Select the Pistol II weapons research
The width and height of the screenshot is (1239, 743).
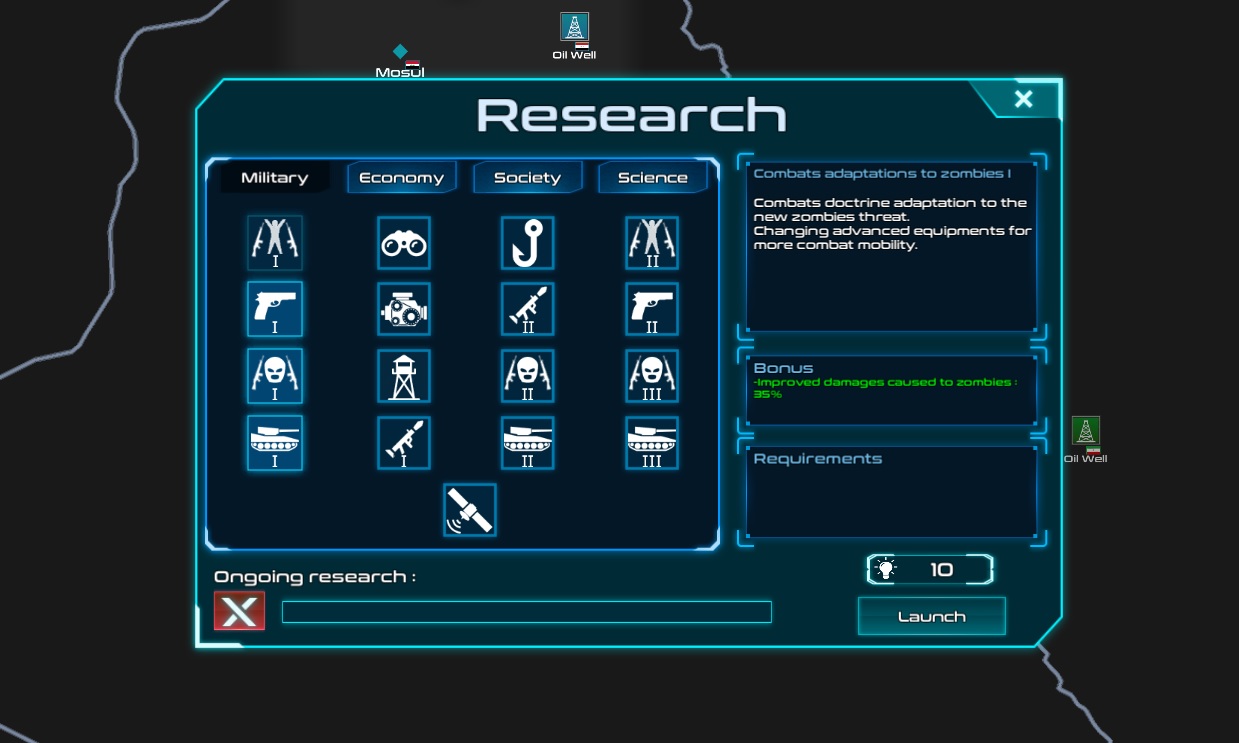[x=652, y=309]
